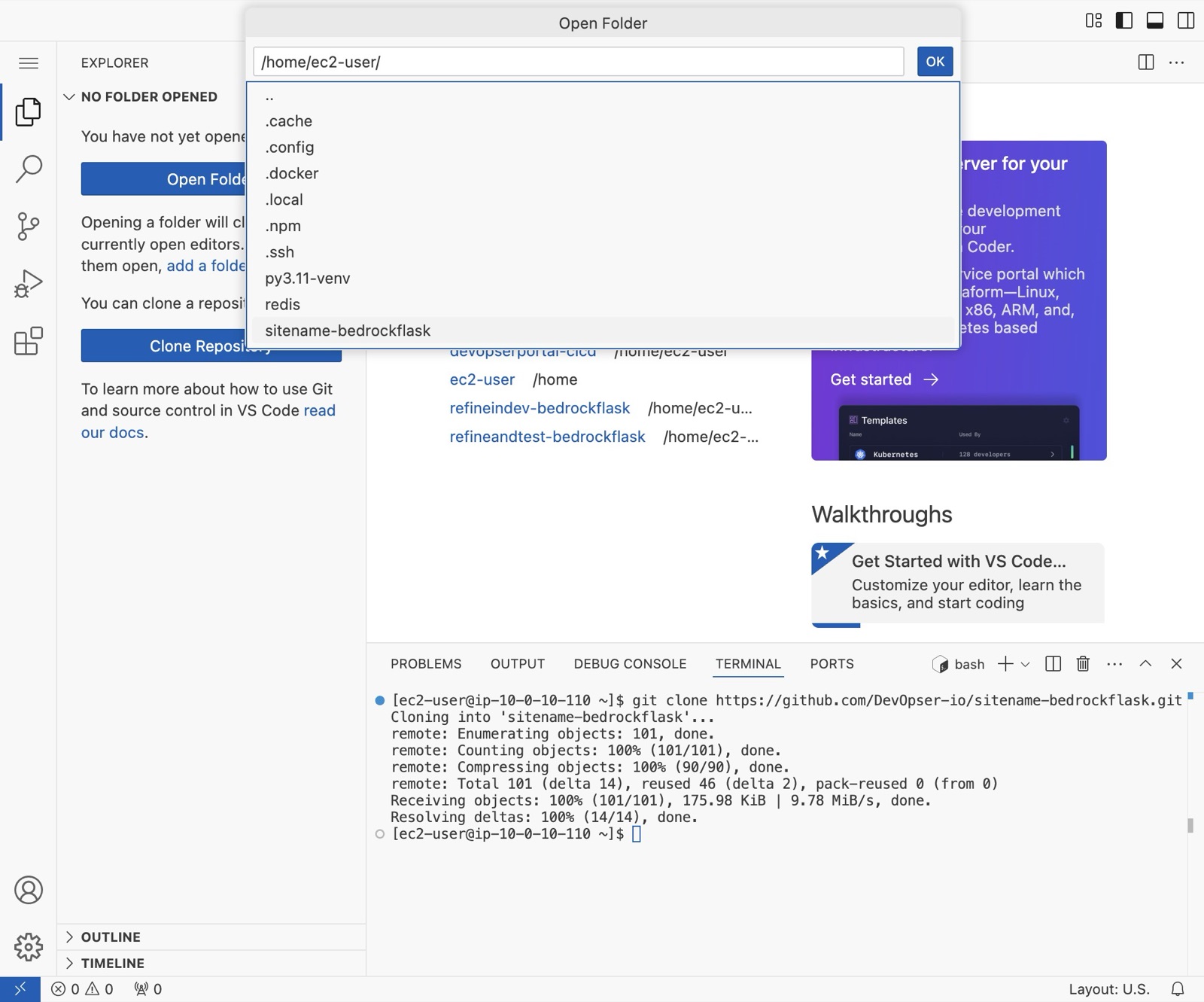Viewport: 1204px width, 1002px height.
Task: Open Get Started with VS Code walkthrough
Action: tap(958, 584)
